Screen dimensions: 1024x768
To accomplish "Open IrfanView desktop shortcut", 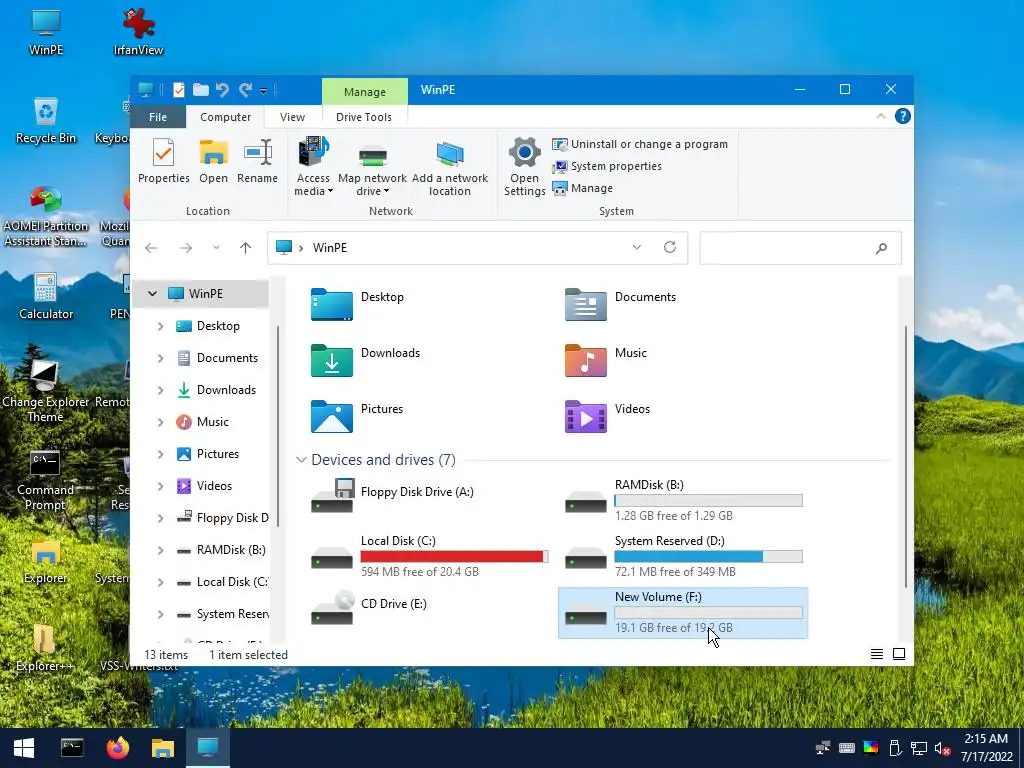I will (138, 33).
